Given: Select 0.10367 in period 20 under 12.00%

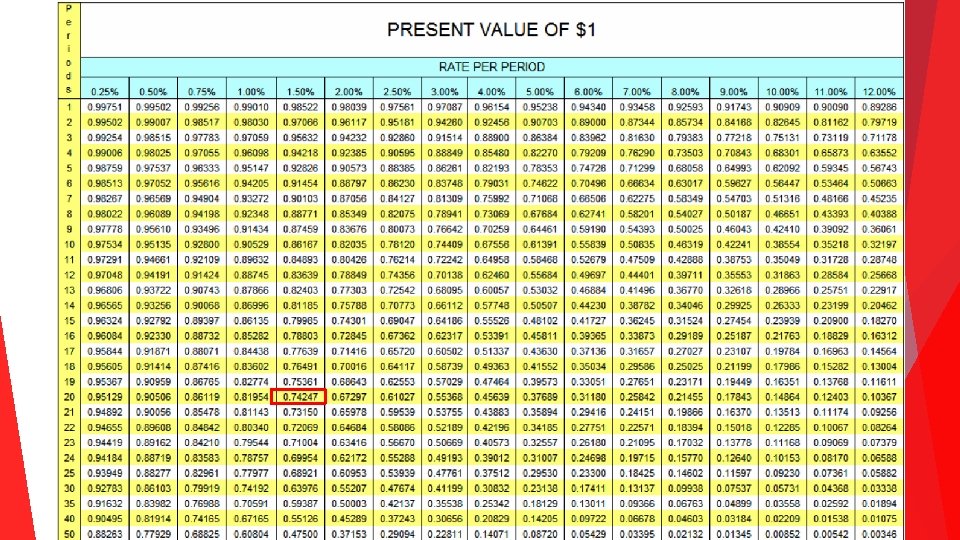Looking at the screenshot, I should point(879,397).
